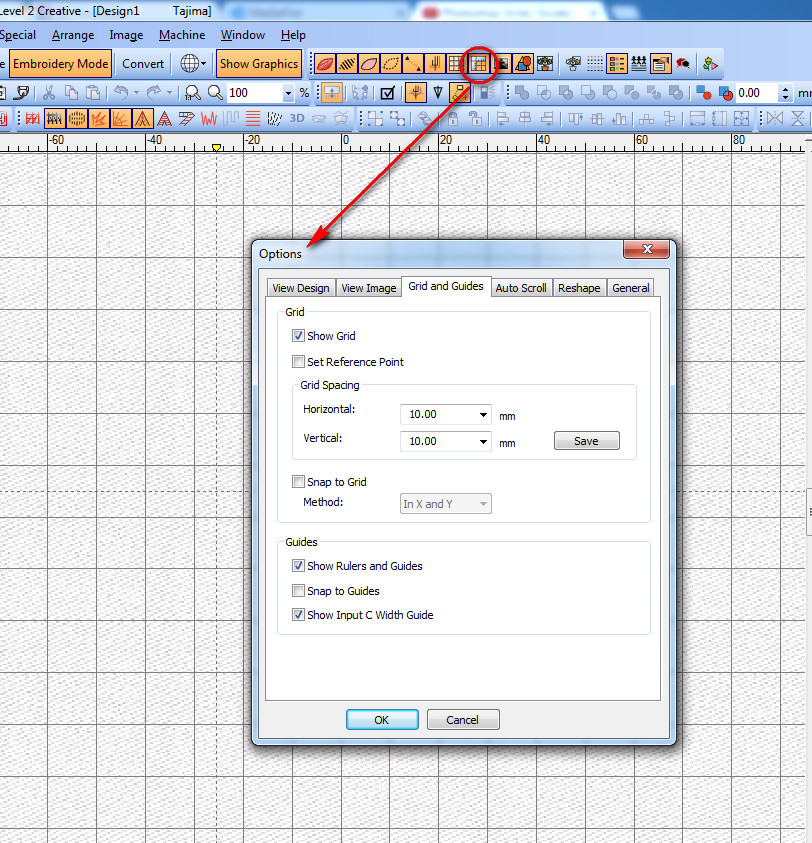Viewport: 812px width, 843px height.
Task: Click the Paste clipboard icon
Action: coord(93,93)
